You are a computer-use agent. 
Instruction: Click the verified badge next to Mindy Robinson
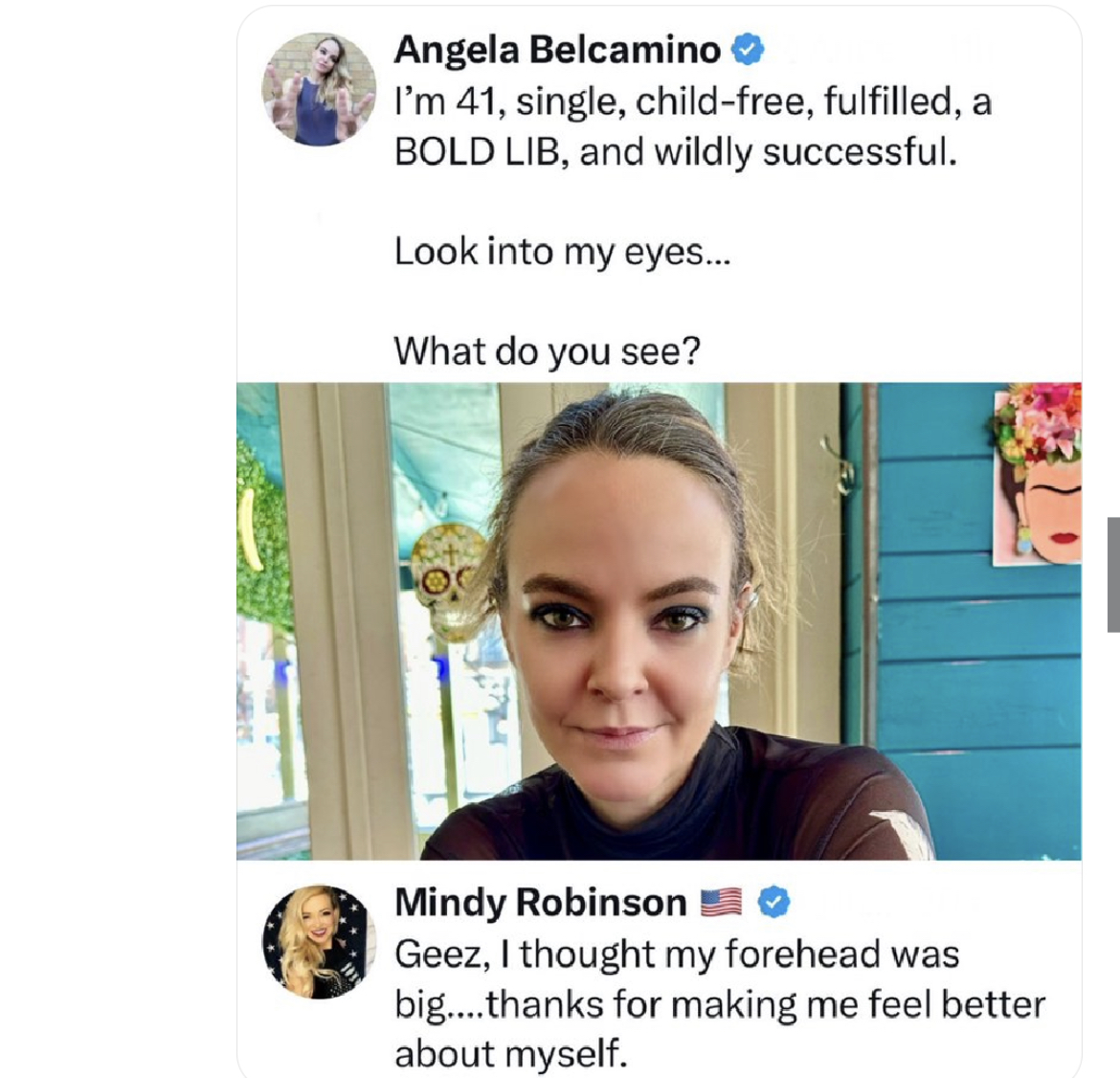click(773, 902)
